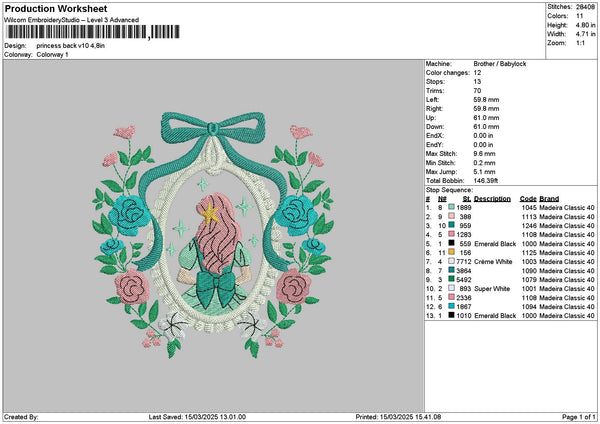Viewport: 600px width, 424px height.
Task: Select the pink swatch beside 1283 stitches
Action: click(451, 235)
